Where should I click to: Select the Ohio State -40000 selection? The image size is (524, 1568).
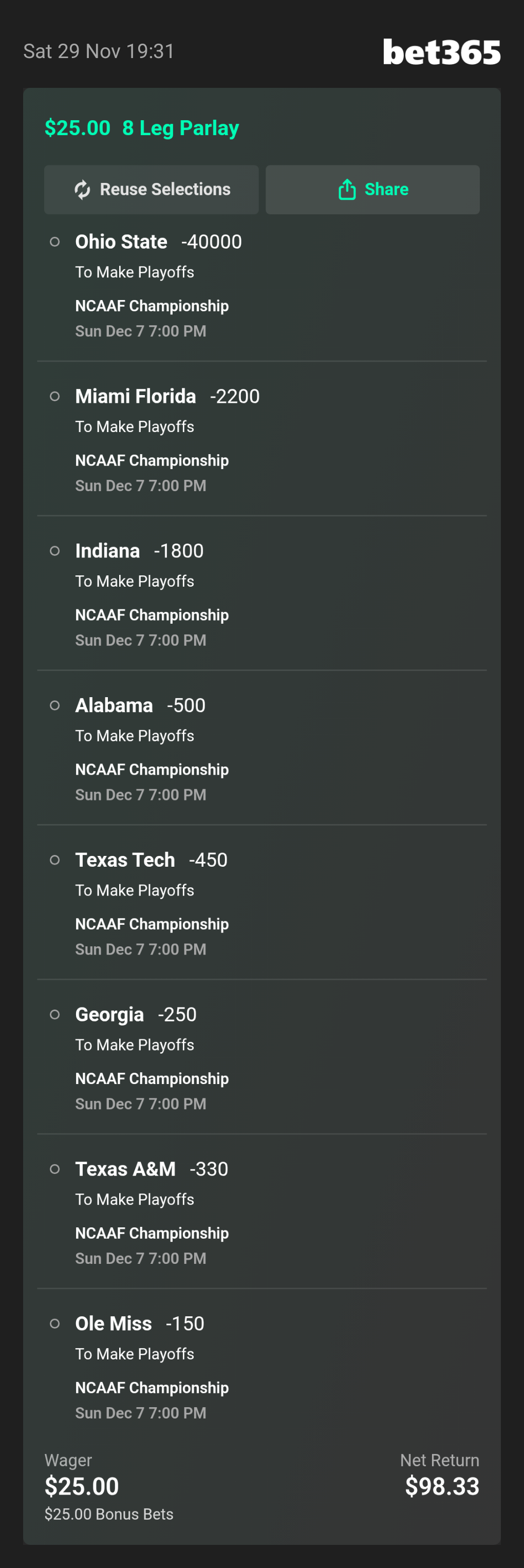click(158, 242)
